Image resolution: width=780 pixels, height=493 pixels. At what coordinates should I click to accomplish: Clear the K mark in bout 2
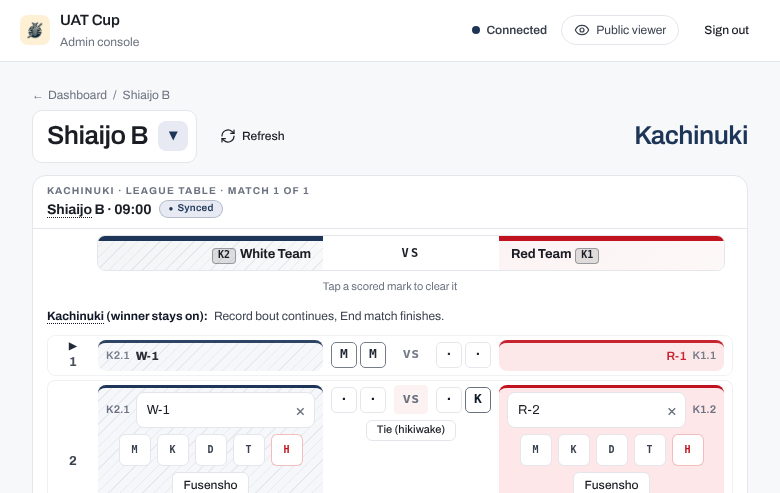[478, 399]
